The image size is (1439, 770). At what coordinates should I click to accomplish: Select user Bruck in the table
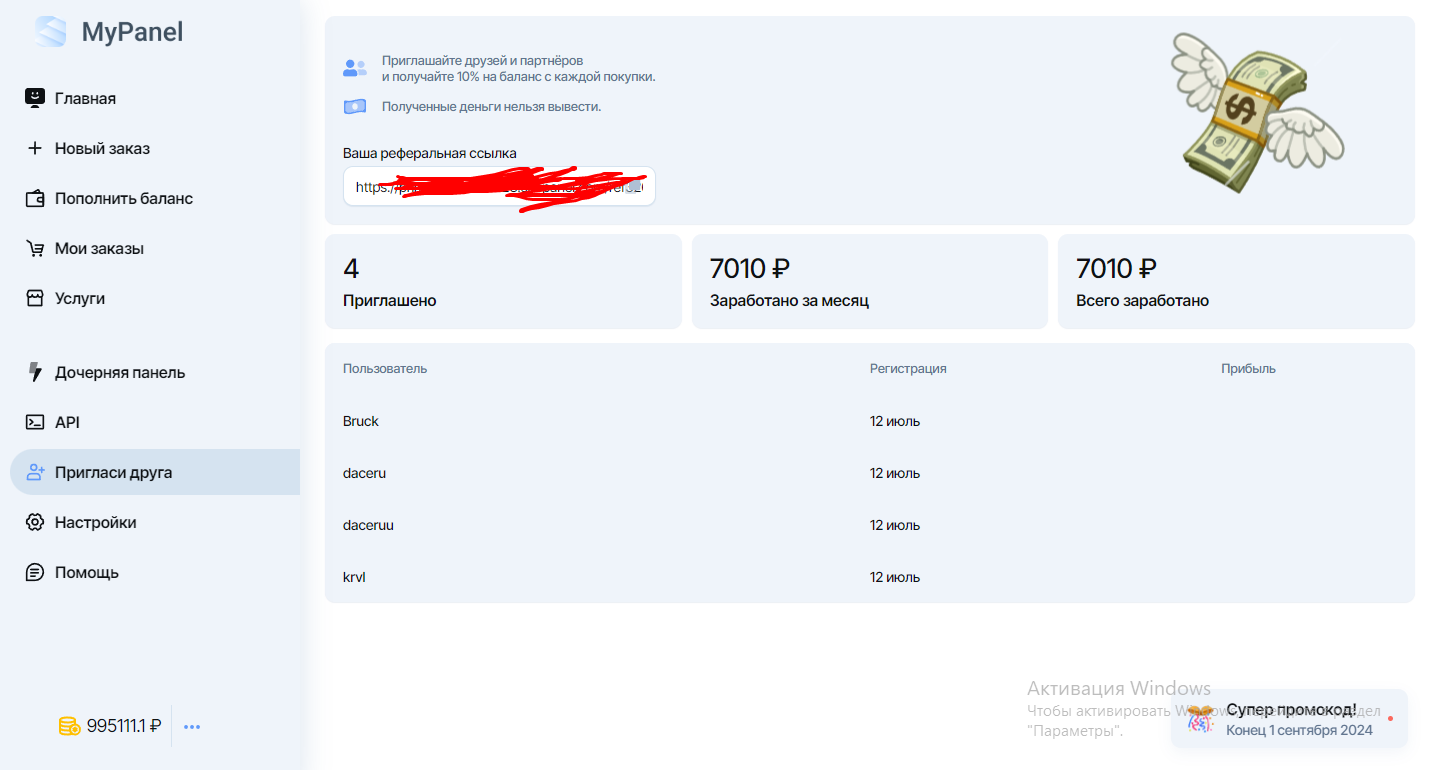coord(361,421)
